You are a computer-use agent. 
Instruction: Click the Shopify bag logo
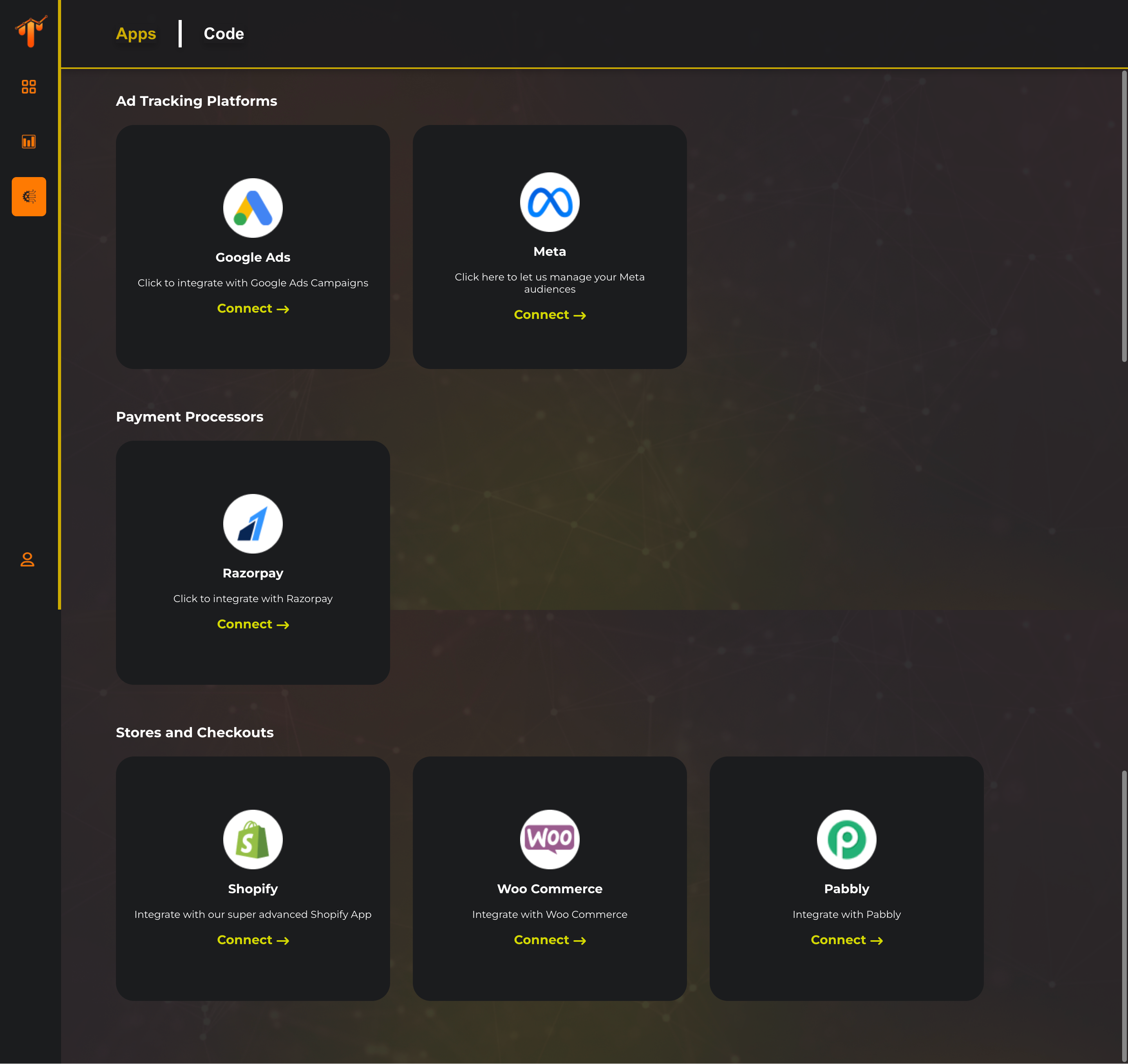tap(253, 839)
